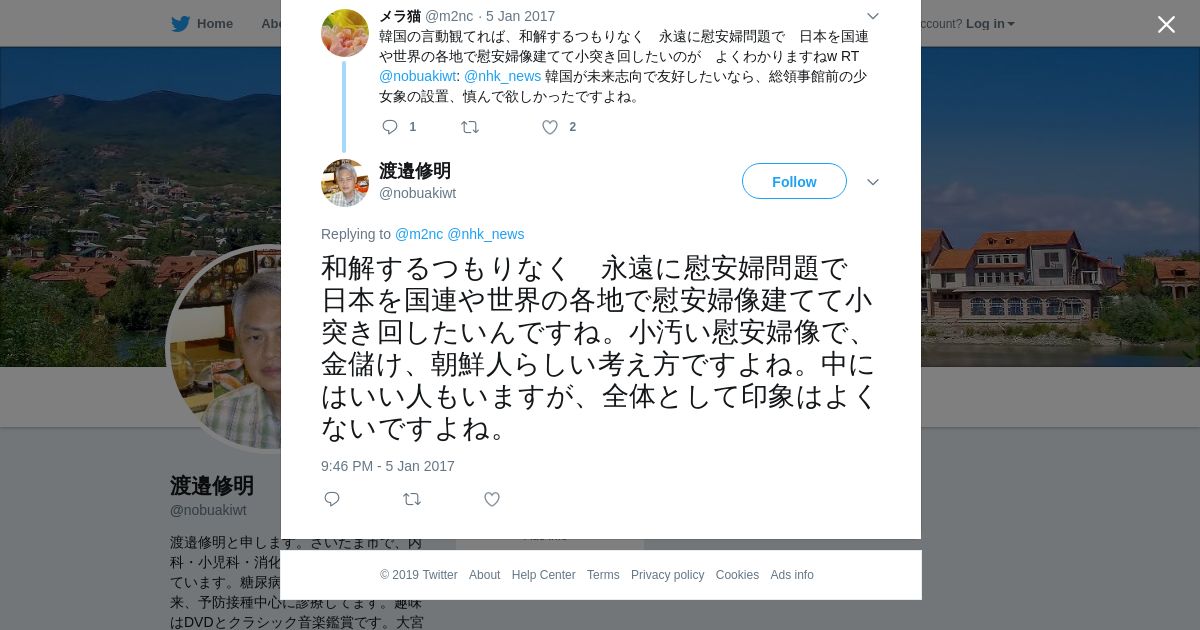
Task: Open Ads info footer link
Action: 792,575
